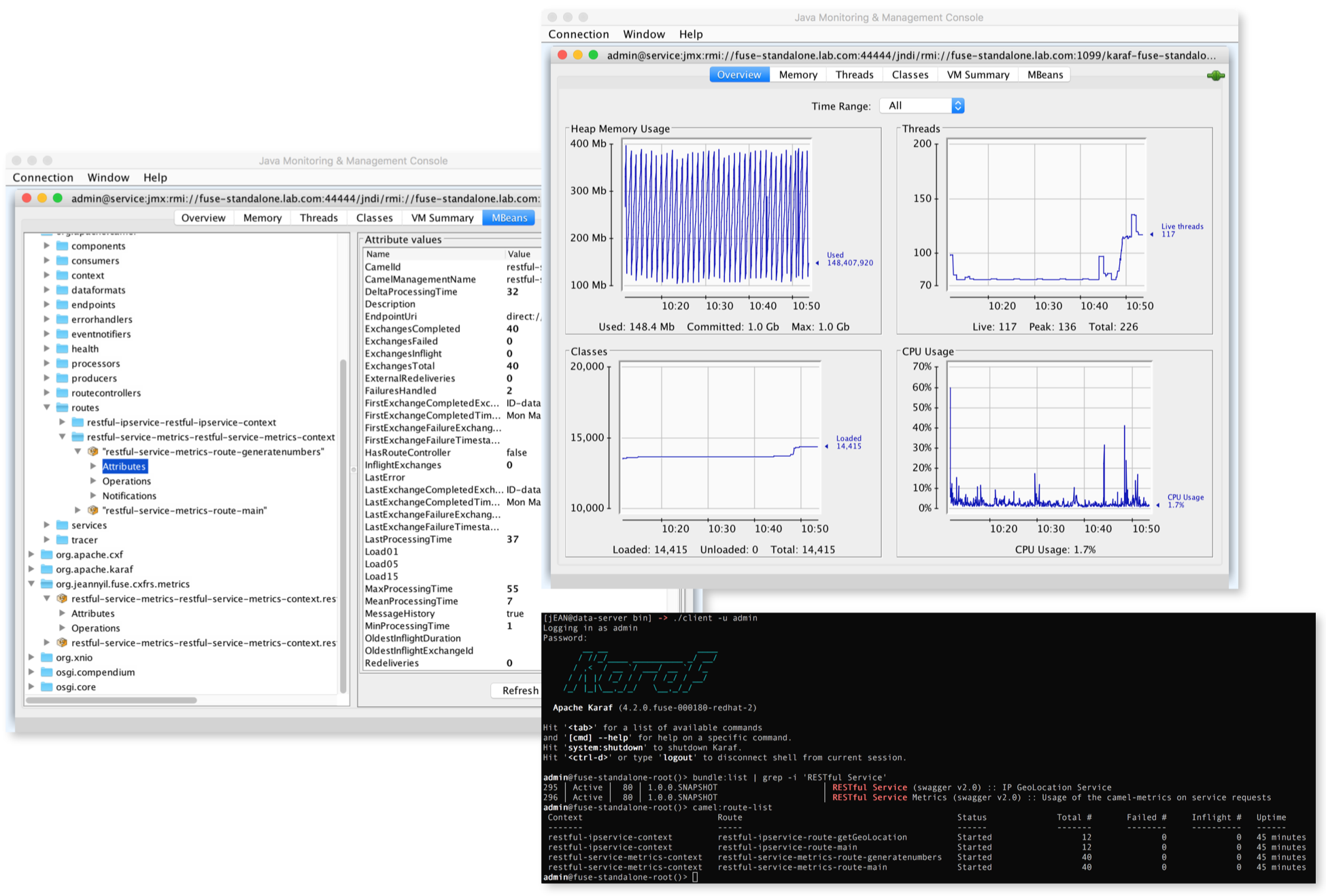
Task: Click the restful-service-metrics-route-main bean icon
Action: click(93, 510)
